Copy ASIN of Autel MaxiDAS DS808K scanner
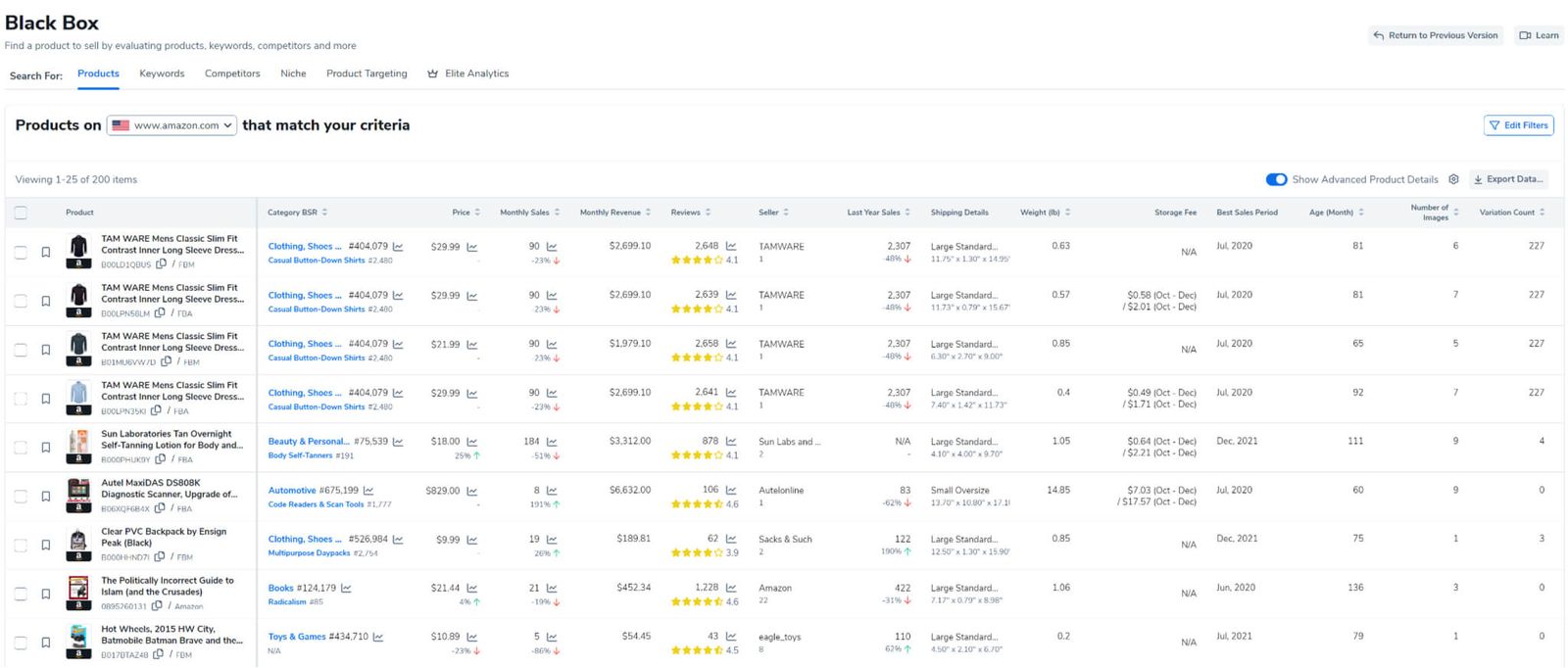The image size is (1568, 668). (160, 508)
